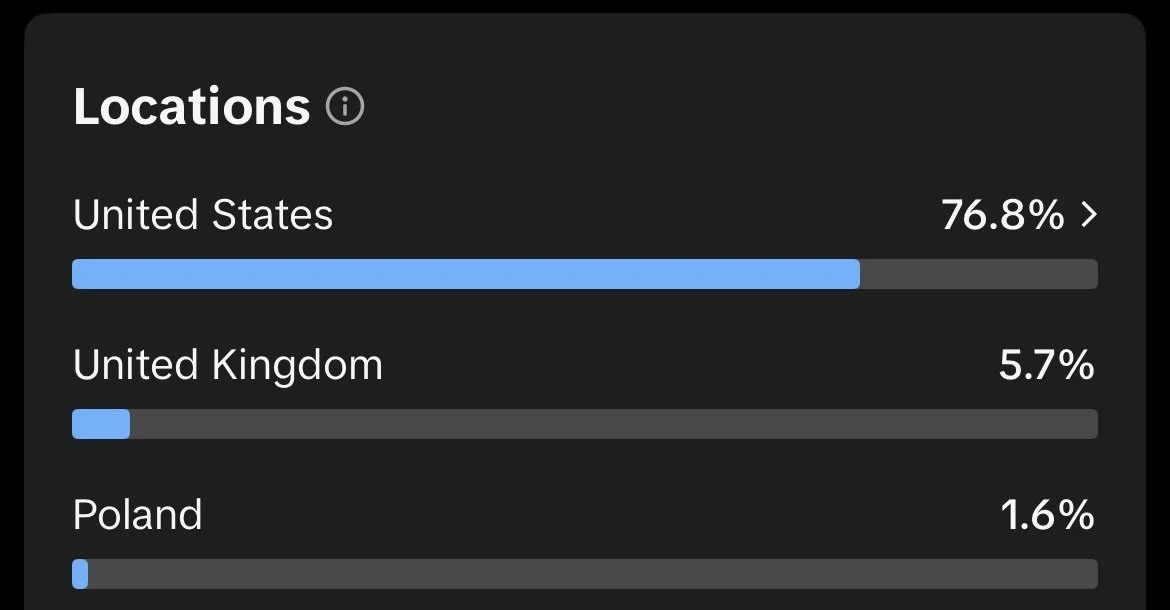
Task: Click empty space between United Kingdom and 5.7%
Action: (690, 365)
